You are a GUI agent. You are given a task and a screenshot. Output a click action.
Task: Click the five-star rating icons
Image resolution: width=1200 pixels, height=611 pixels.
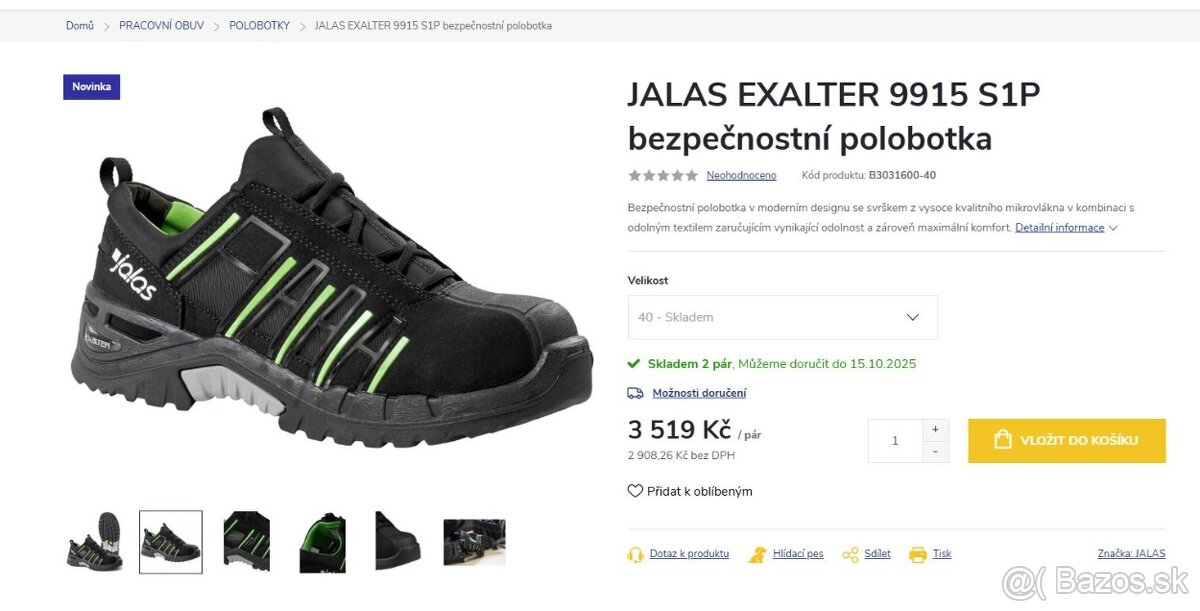pos(663,175)
